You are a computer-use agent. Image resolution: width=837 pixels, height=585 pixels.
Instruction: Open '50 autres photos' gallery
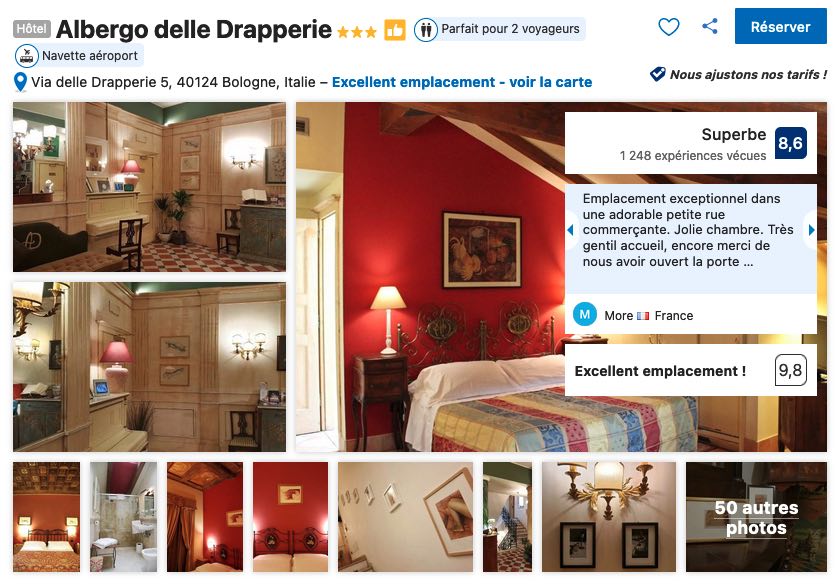756,517
